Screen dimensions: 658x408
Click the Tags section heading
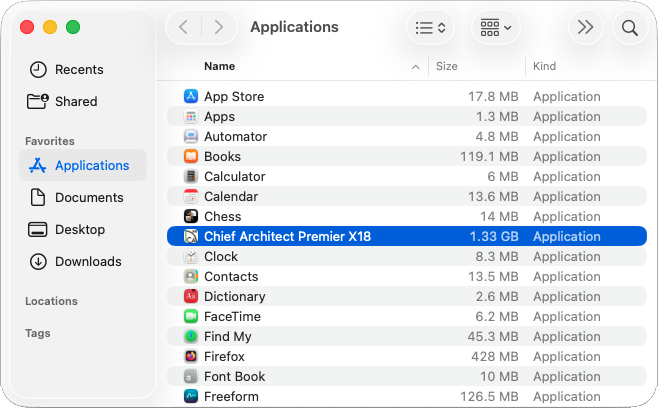pos(38,333)
